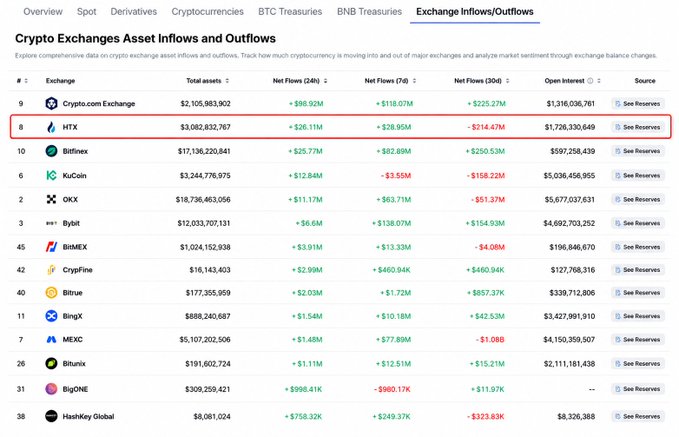Click Bybit 7d net flow +$138.07M
The image size is (679, 437).
click(391, 223)
